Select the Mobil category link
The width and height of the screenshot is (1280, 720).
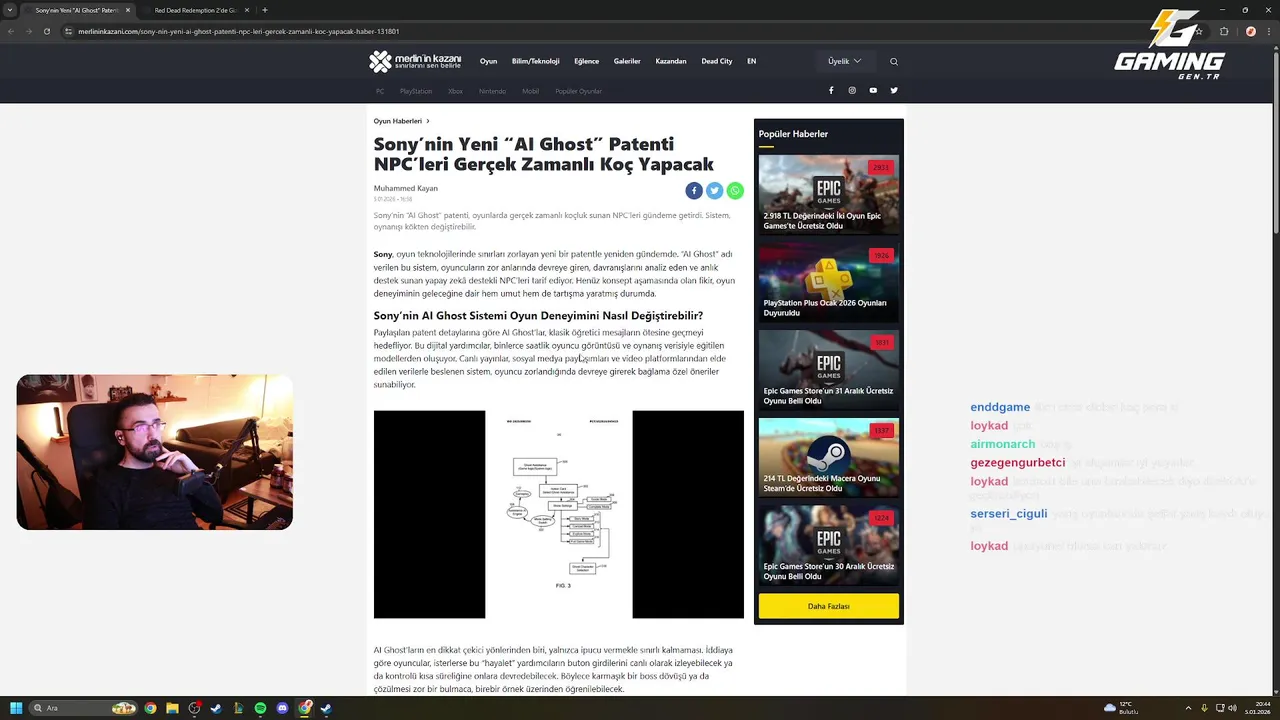coord(530,91)
